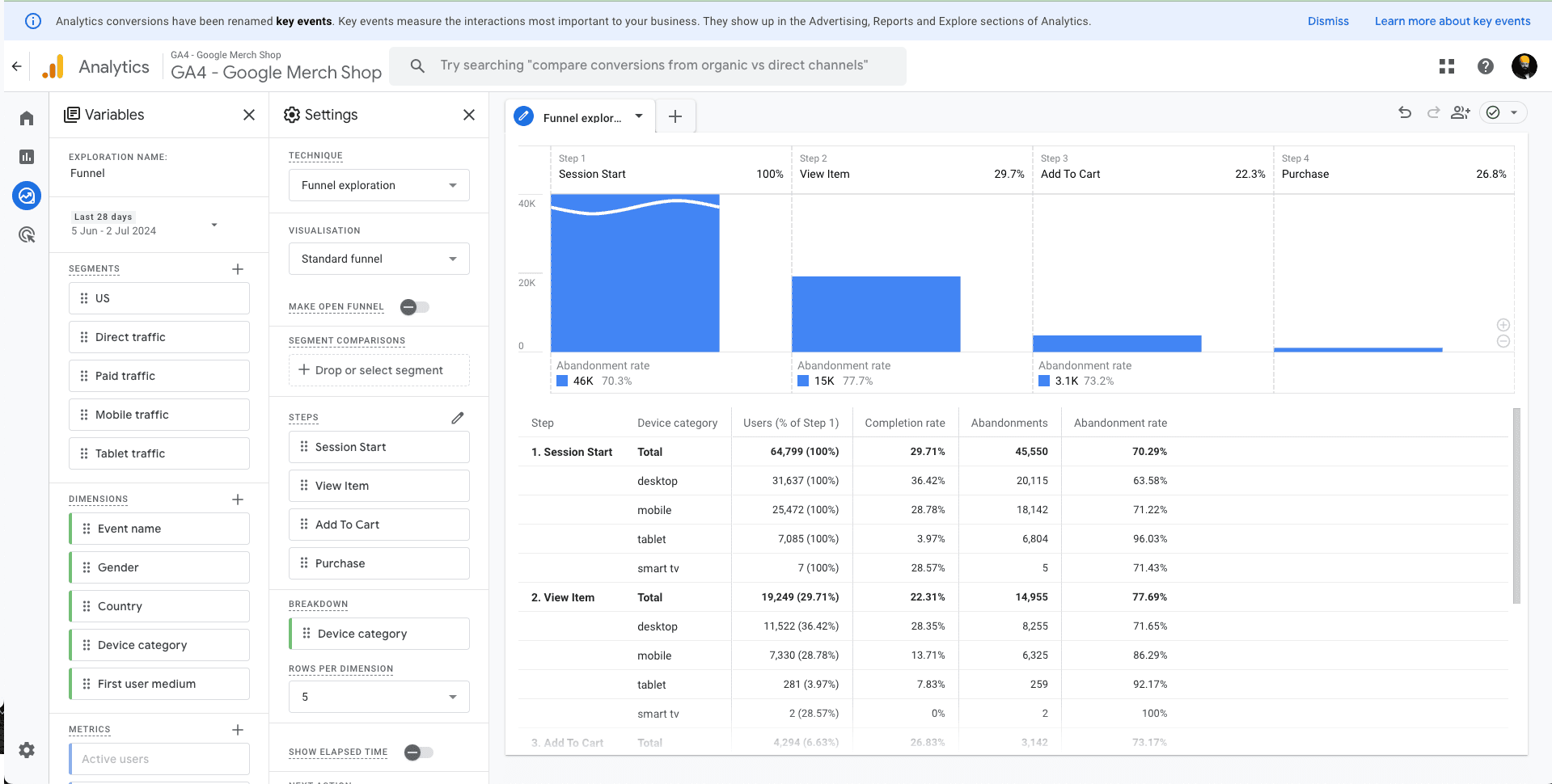The image size is (1552, 784).
Task: Click the 46K abandonment color swatch
Action: click(x=562, y=381)
